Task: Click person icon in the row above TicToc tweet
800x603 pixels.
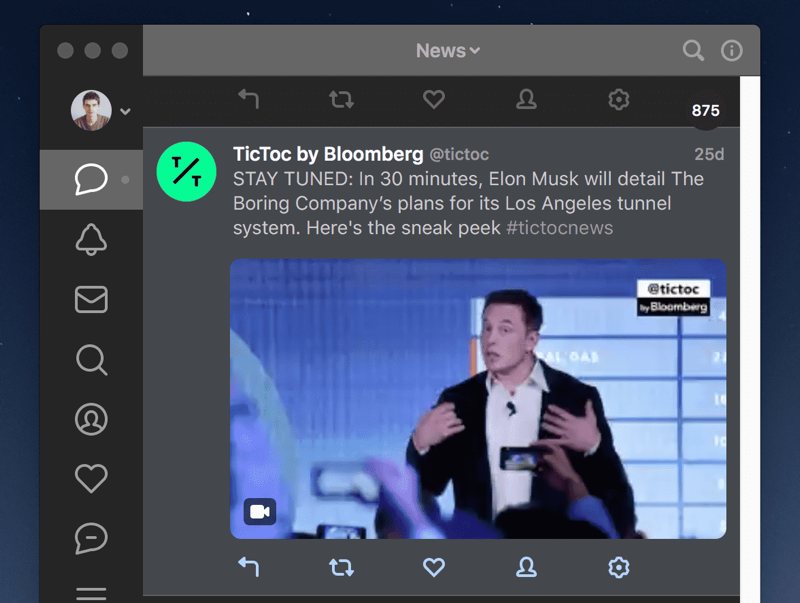Action: [526, 99]
